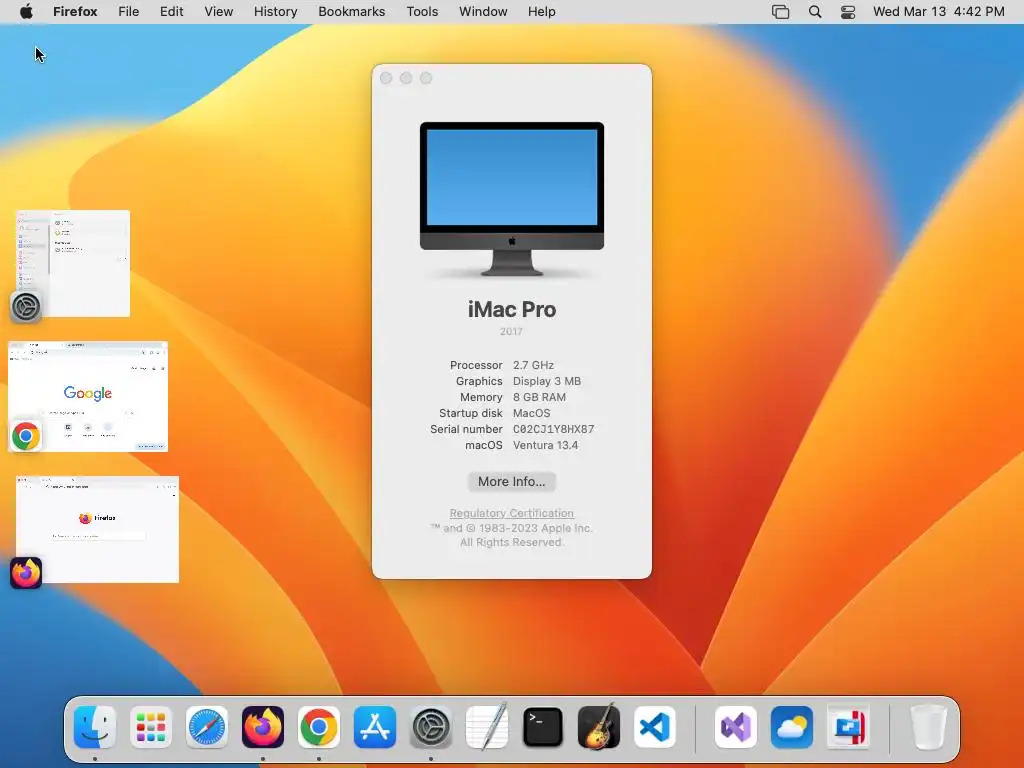Viewport: 1024px width, 768px height.
Task: Click the MacOS startup disk value
Action: point(532,413)
